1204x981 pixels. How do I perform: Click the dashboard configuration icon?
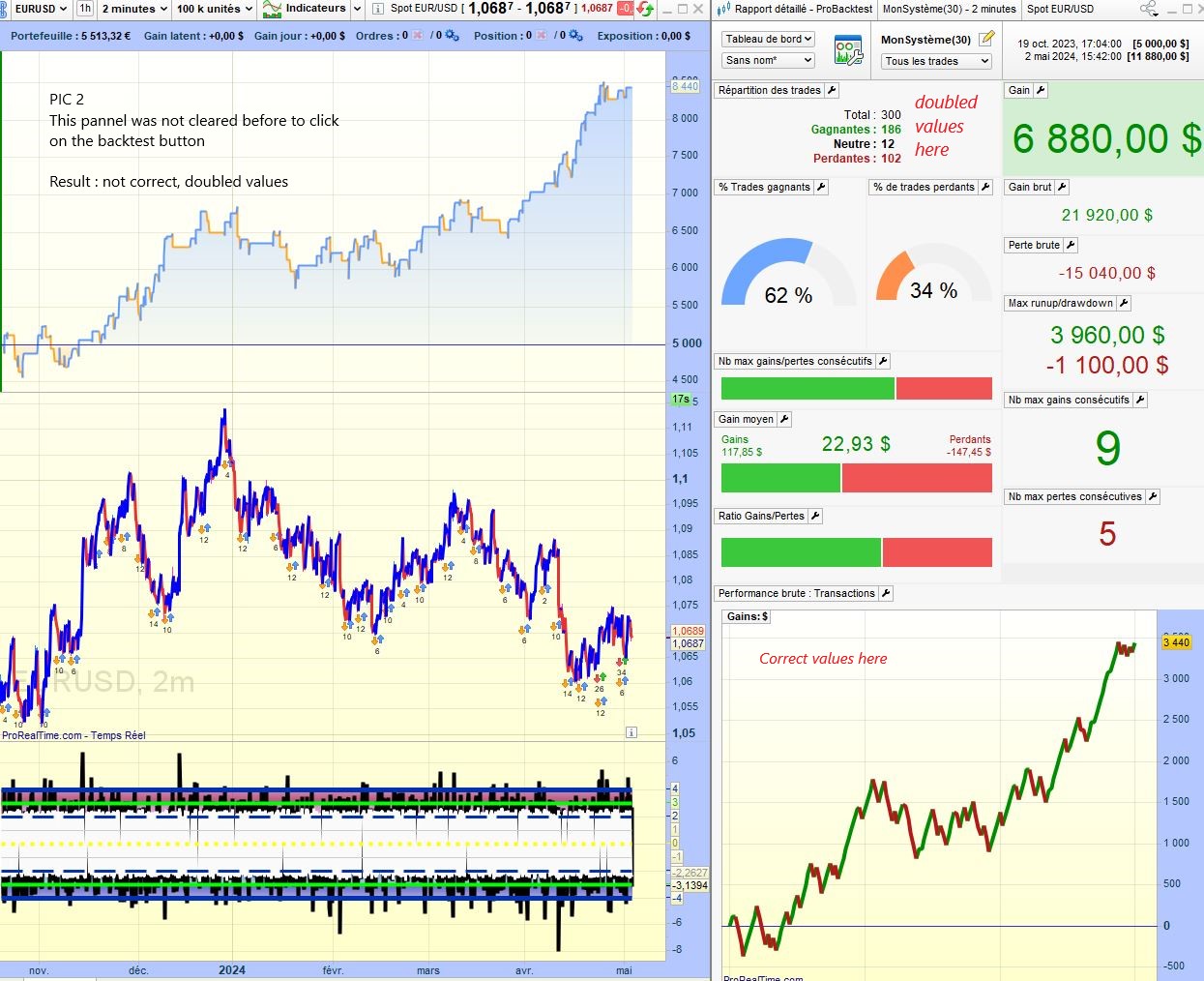848,50
